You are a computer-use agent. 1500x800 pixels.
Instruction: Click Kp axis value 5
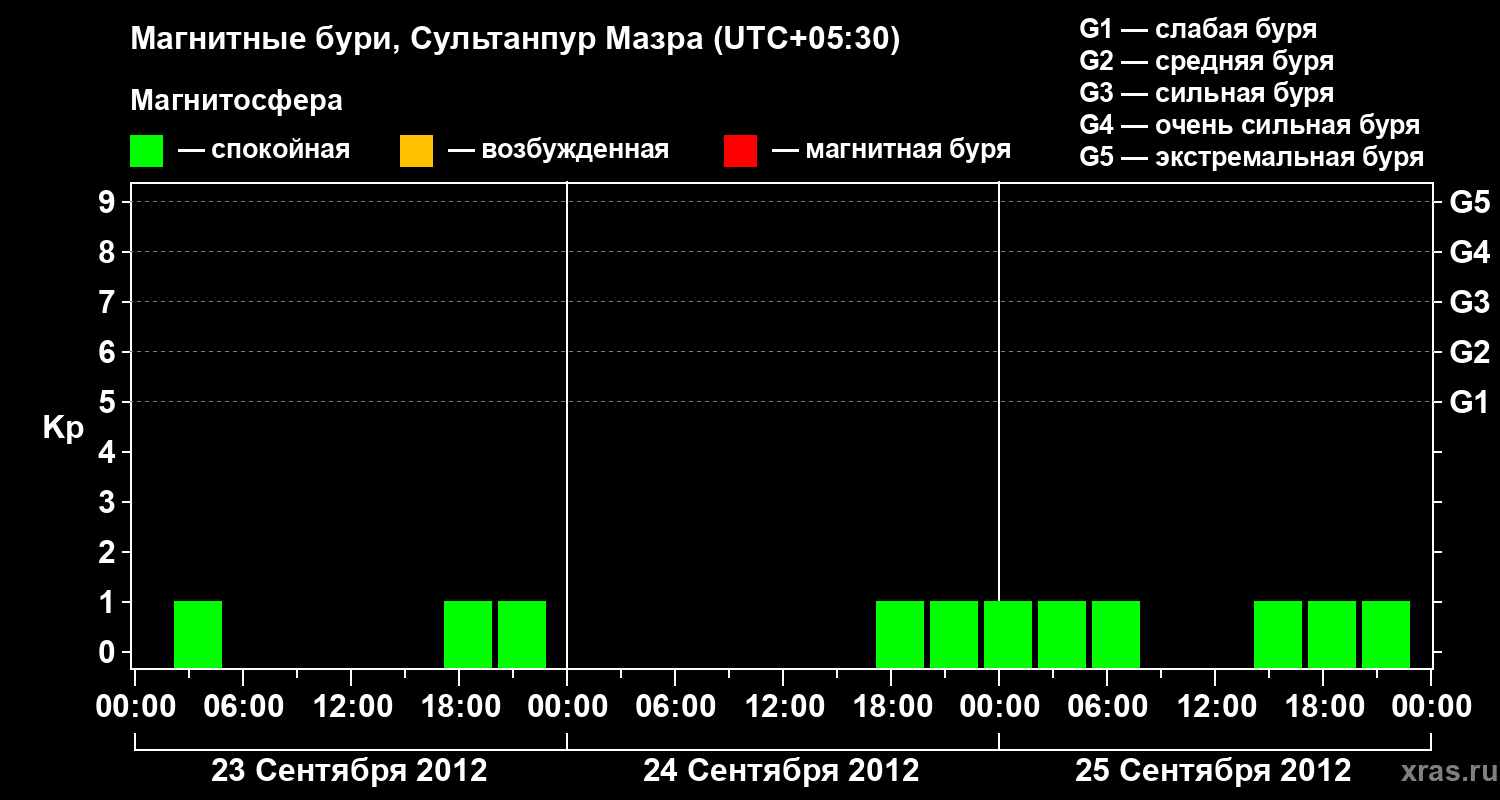pyautogui.click(x=107, y=402)
